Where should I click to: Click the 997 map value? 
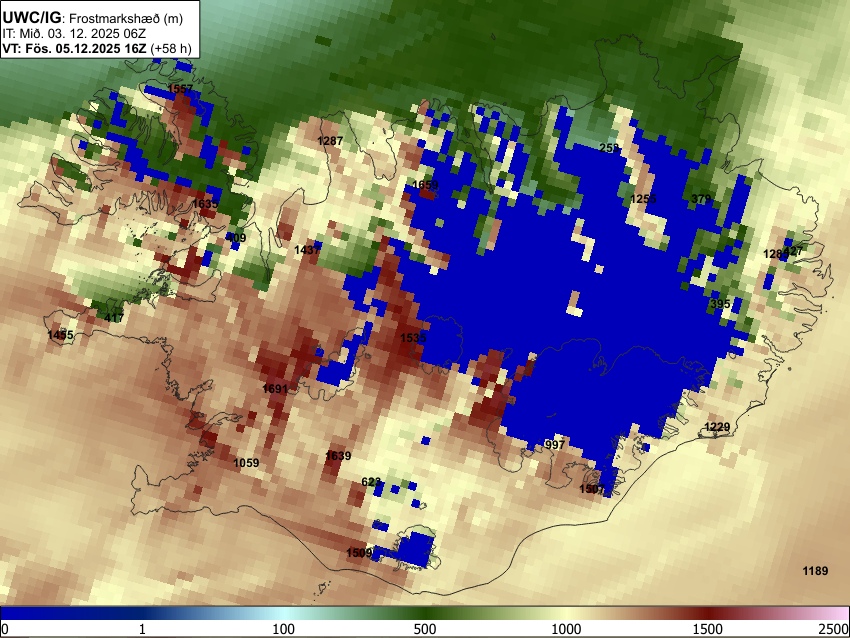tap(555, 445)
